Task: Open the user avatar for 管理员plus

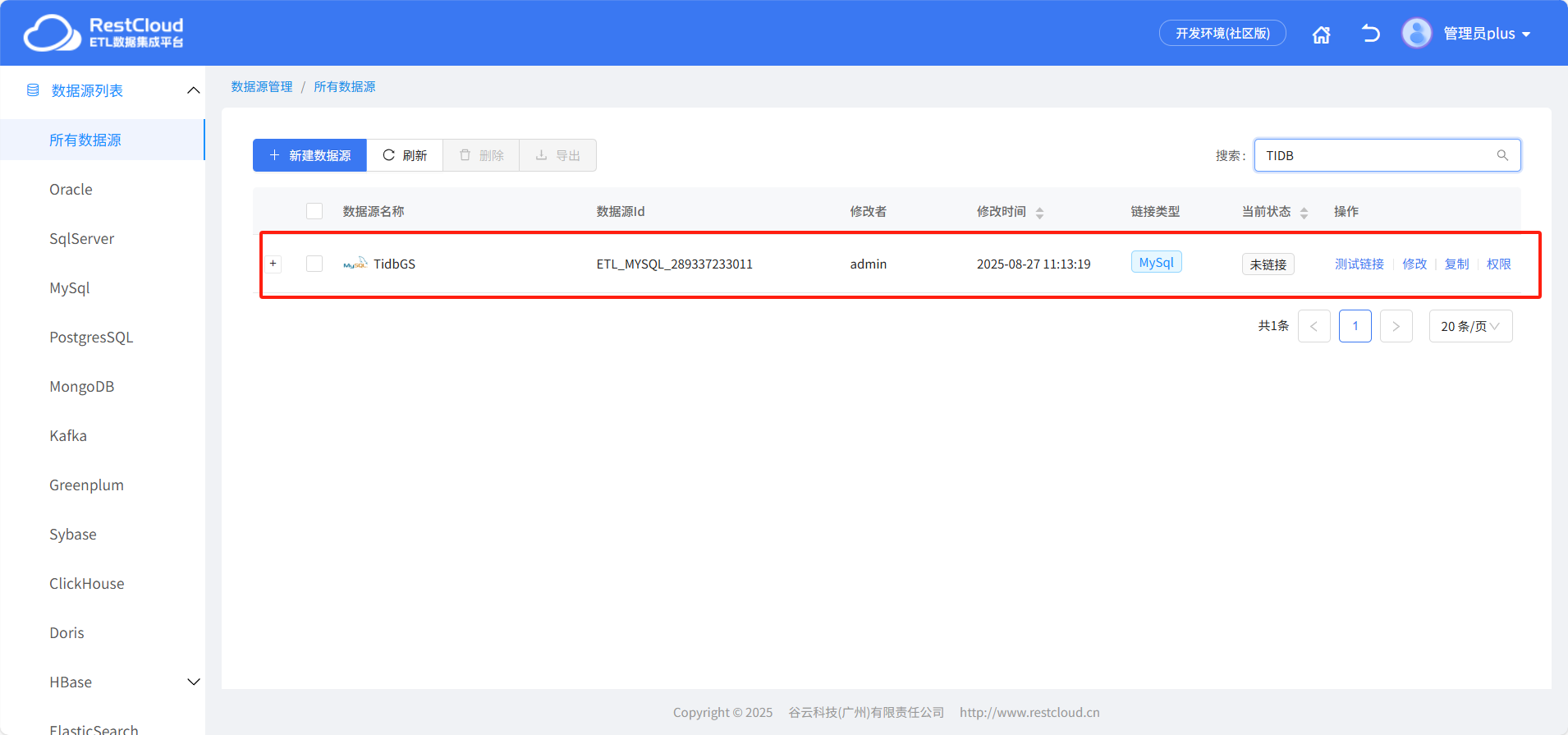Action: [1416, 33]
